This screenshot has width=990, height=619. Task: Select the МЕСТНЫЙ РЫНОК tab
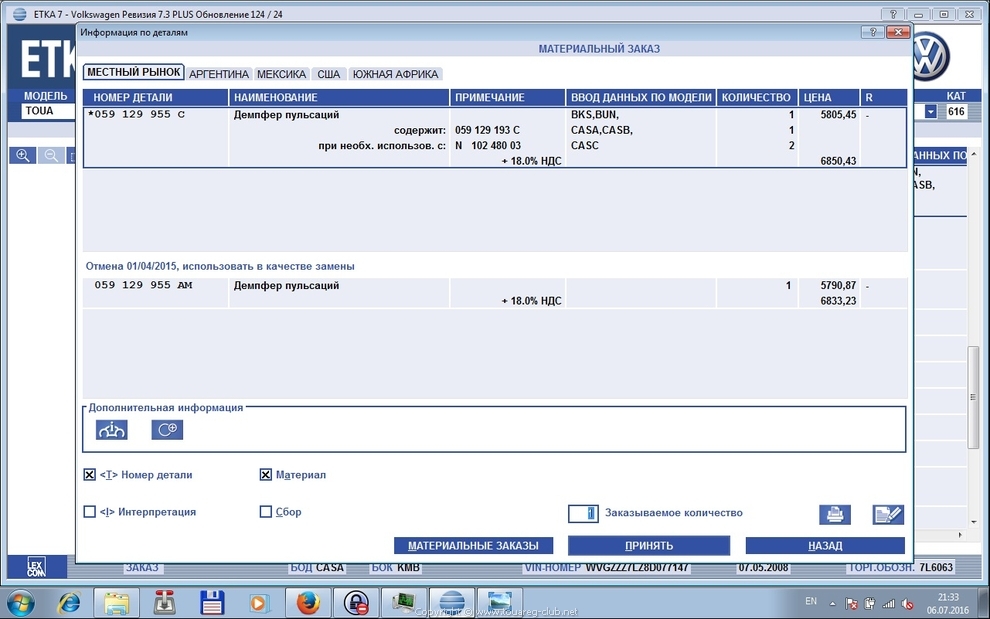click(x=133, y=72)
